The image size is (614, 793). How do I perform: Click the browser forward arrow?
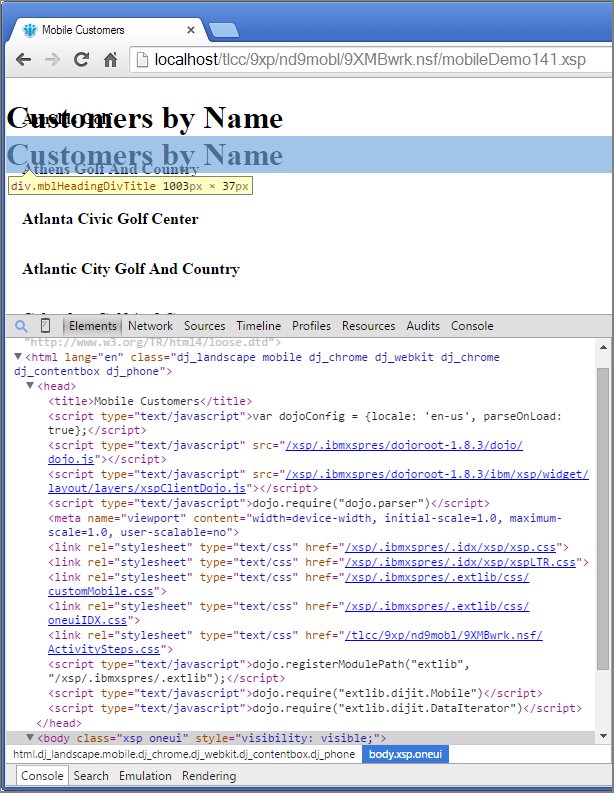(52, 60)
